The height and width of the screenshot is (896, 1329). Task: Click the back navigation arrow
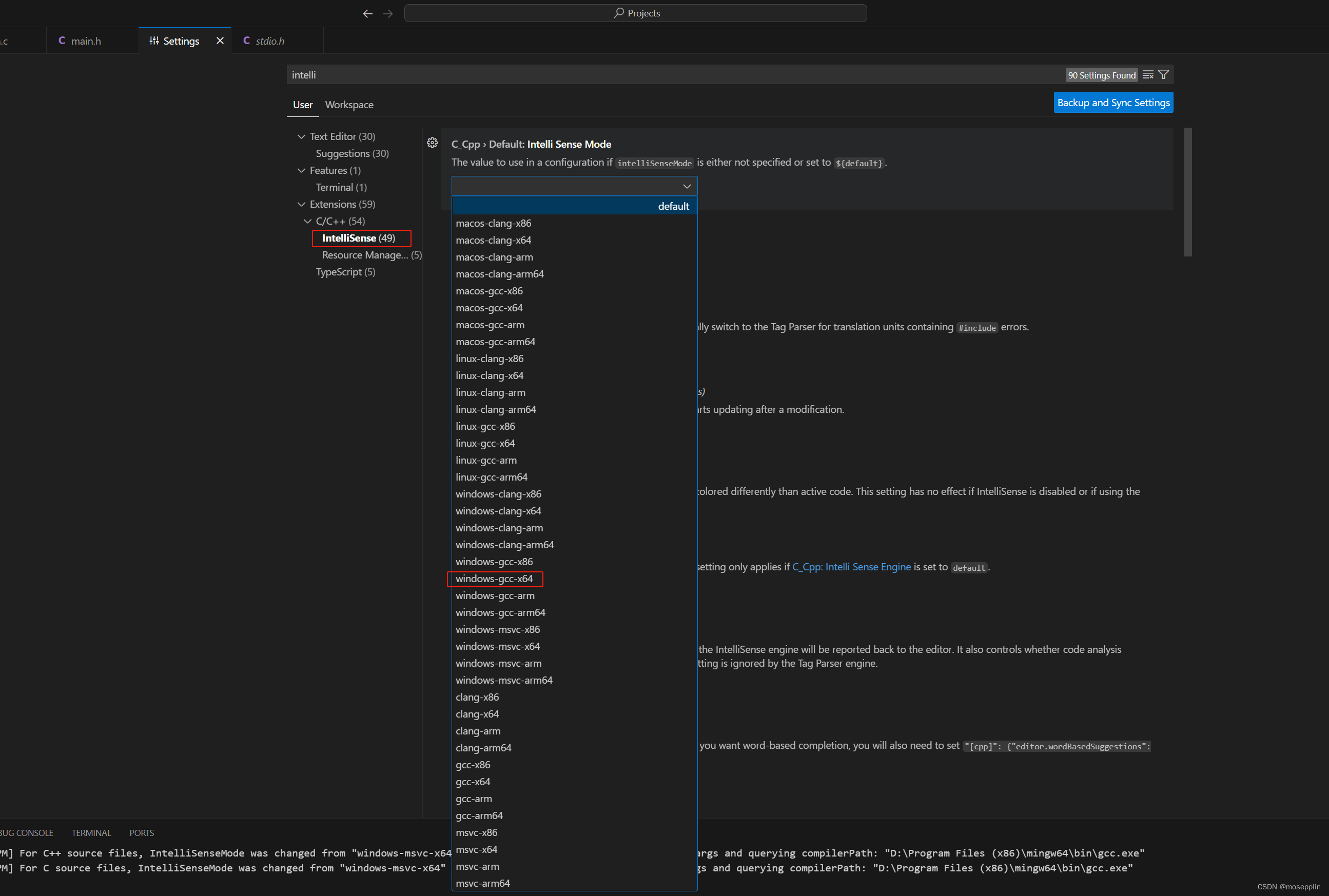[367, 13]
